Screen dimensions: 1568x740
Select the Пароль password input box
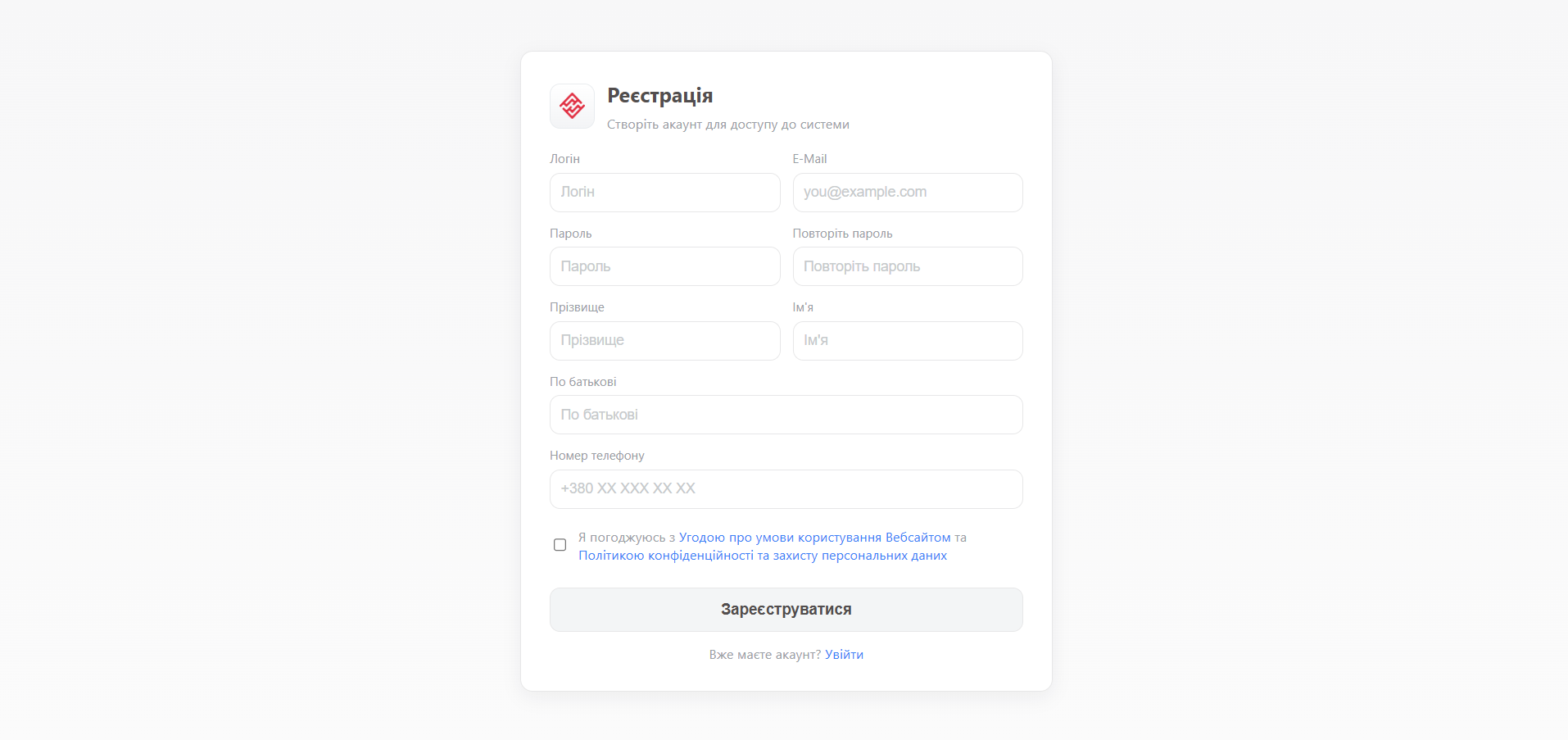pyautogui.click(x=664, y=266)
